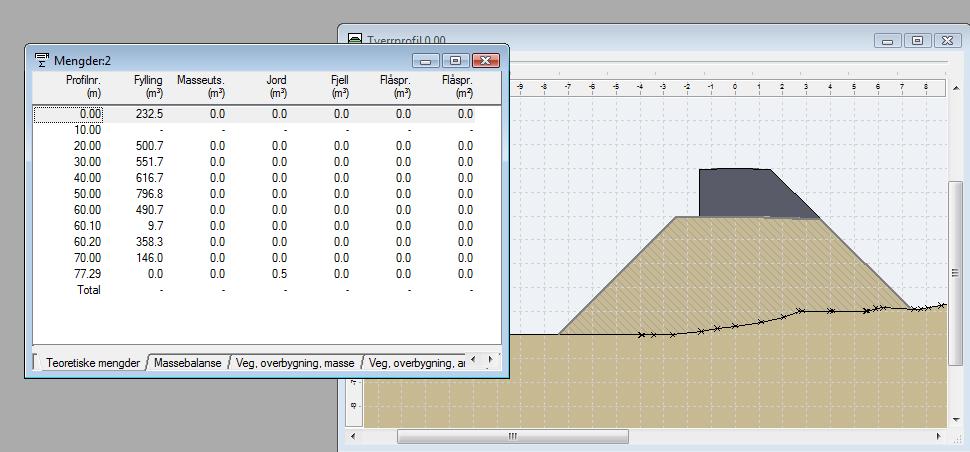970x452 pixels.
Task: Click the Flåspr. (m²) column header
Action: pos(457,87)
